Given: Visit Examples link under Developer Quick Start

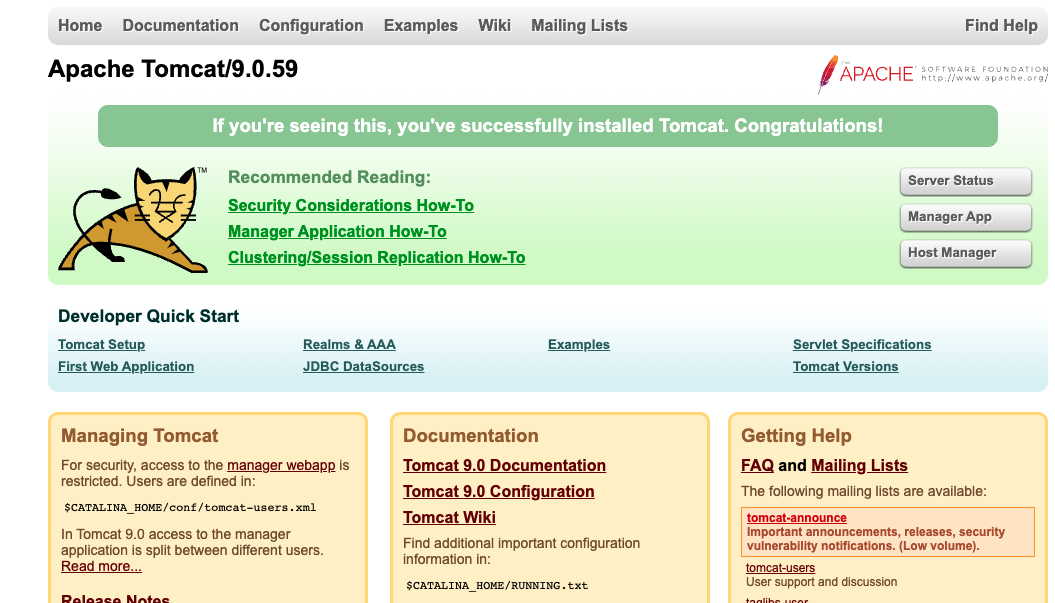Looking at the screenshot, I should (579, 345).
